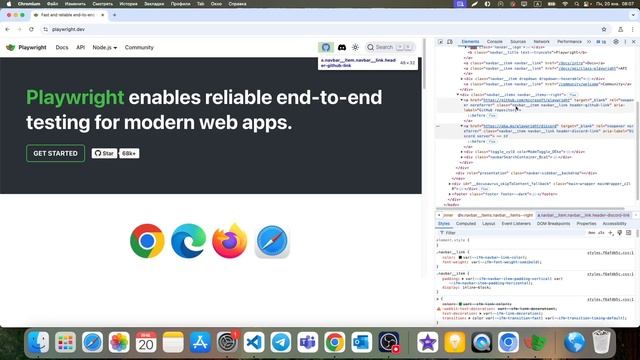
Task: Open the Community link in navbar
Action: [x=139, y=47]
